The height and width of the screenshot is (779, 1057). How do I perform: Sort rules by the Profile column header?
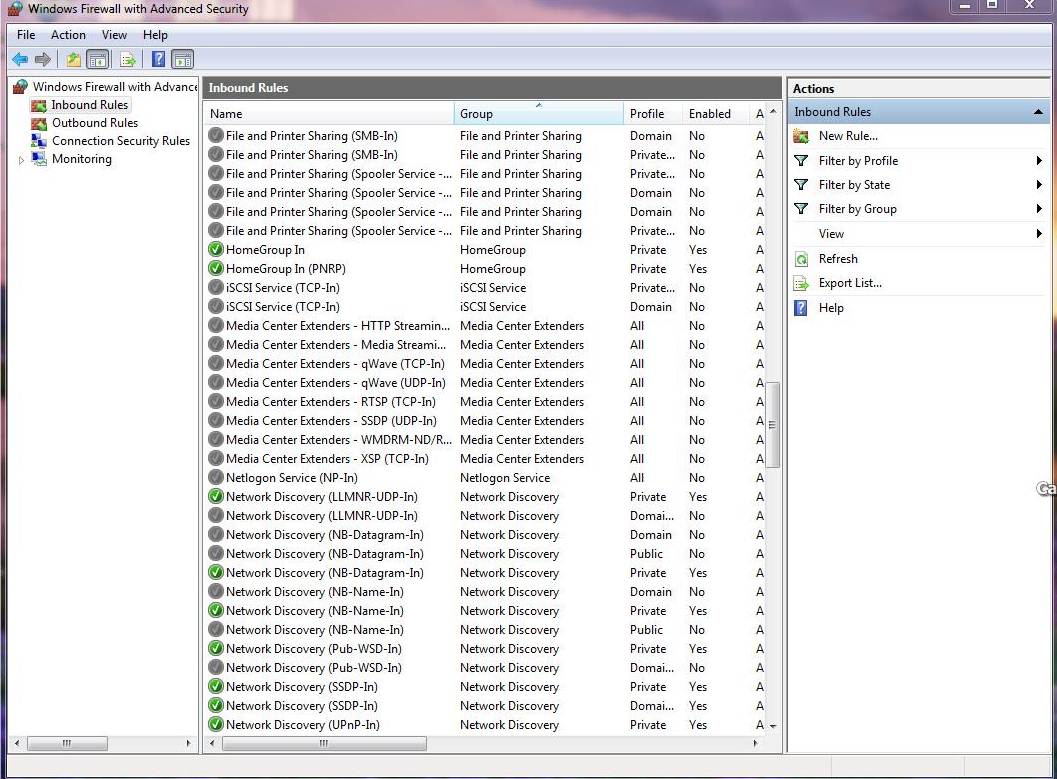click(653, 114)
